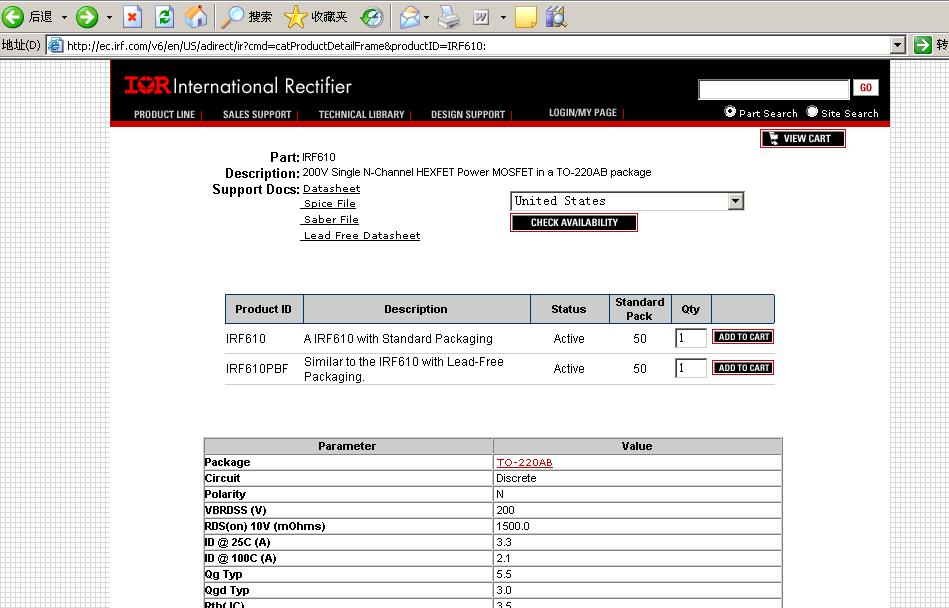Image resolution: width=949 pixels, height=608 pixels.
Task: Open the DESIGN SUPPORT menu
Action: [468, 114]
